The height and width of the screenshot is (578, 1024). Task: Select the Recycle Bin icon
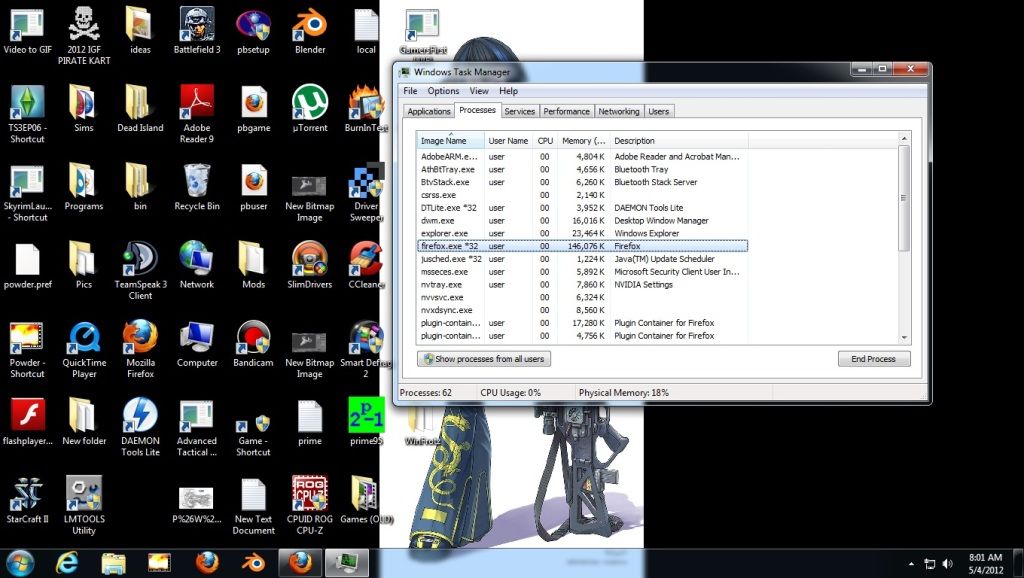pyautogui.click(x=197, y=182)
